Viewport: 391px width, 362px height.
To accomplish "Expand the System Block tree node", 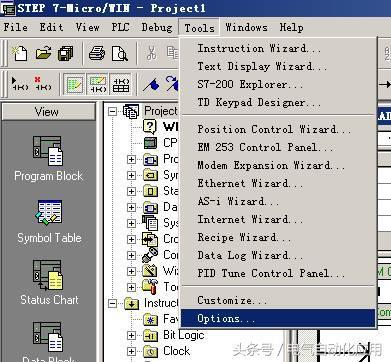I will (x=131, y=223).
